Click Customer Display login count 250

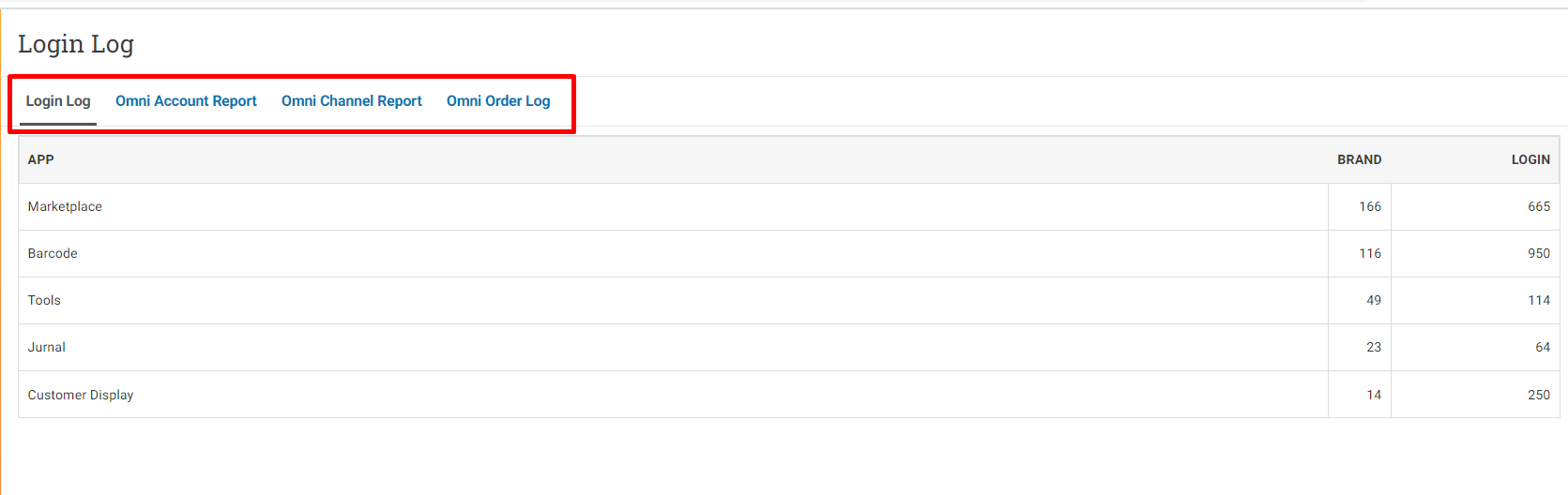[x=1539, y=395]
